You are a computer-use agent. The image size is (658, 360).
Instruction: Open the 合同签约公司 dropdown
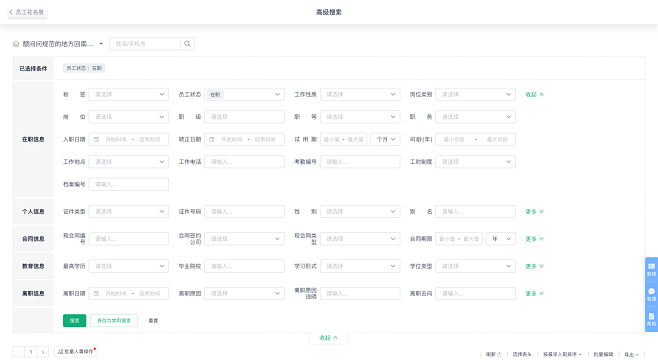244,239
